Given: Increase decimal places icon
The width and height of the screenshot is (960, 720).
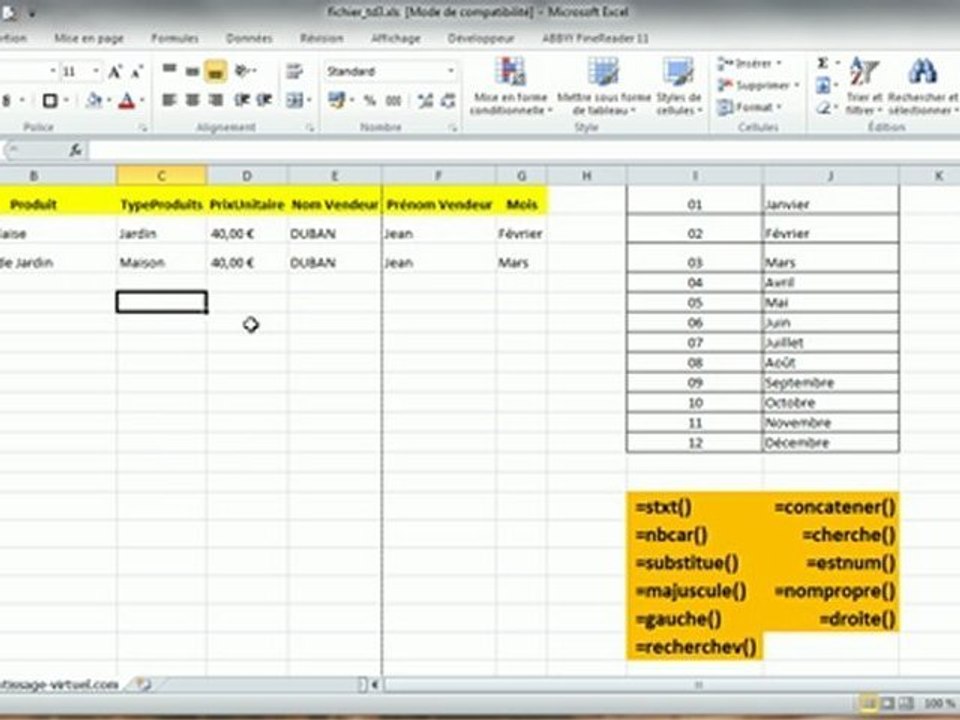Looking at the screenshot, I should pyautogui.click(x=425, y=100).
